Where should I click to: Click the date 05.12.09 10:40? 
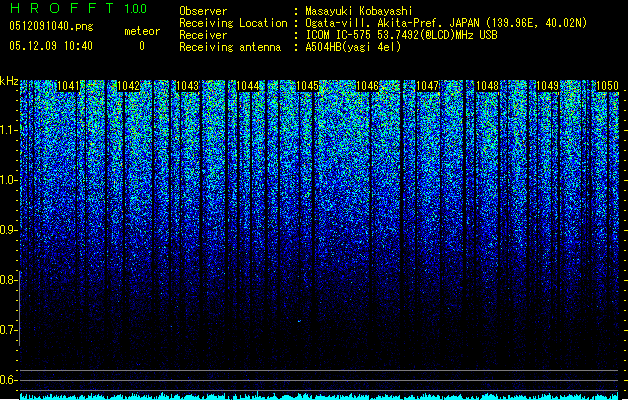point(51,46)
